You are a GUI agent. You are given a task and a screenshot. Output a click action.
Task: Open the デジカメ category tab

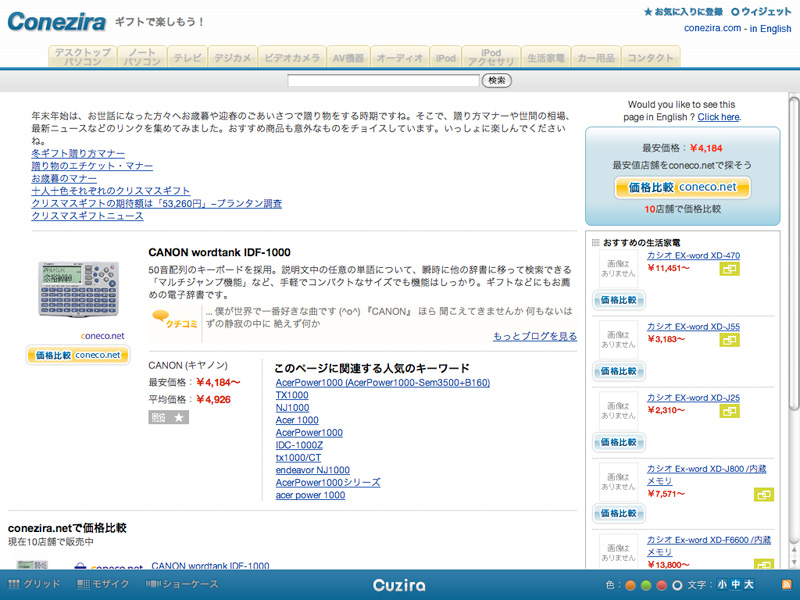tap(233, 58)
